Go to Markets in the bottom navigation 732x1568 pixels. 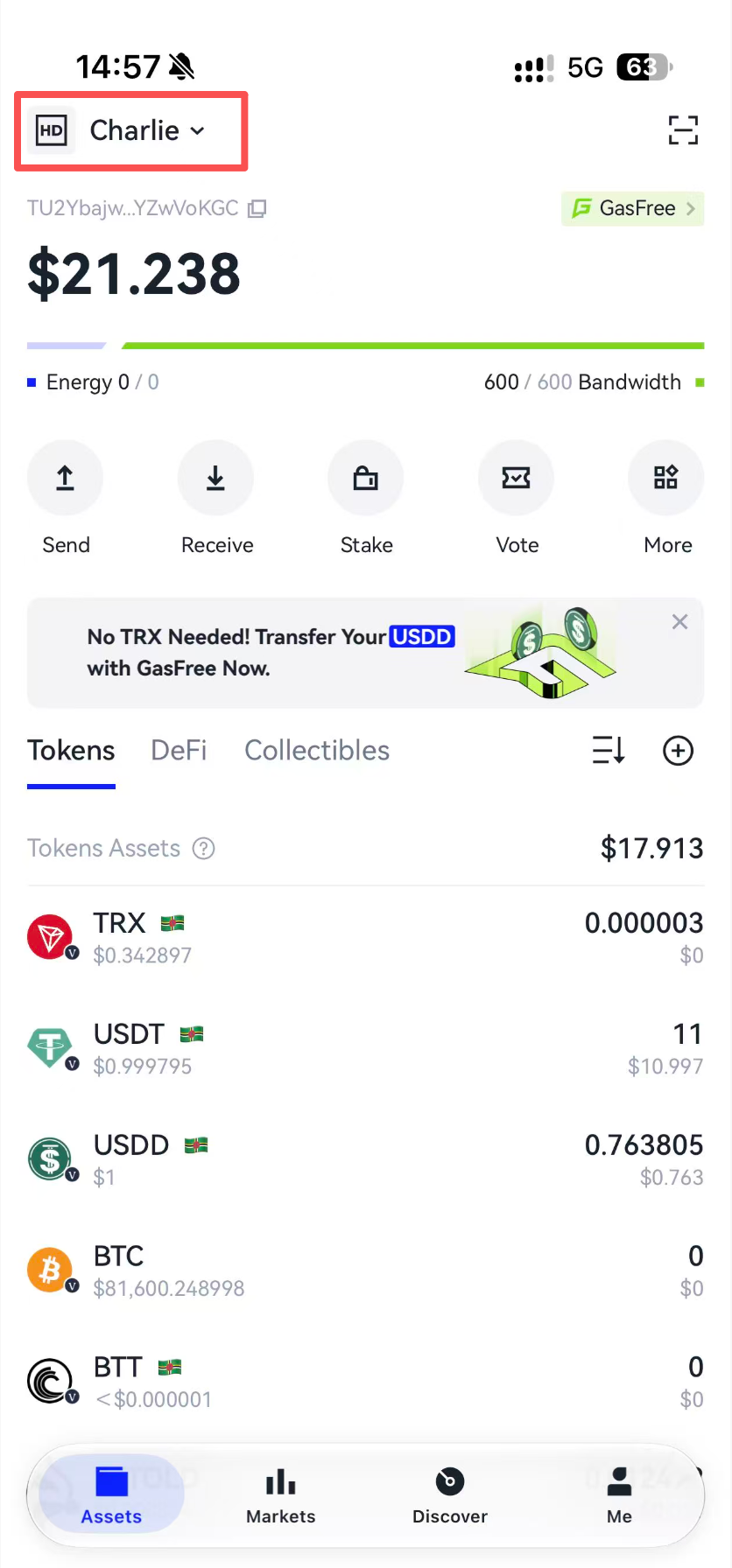pos(280,1497)
